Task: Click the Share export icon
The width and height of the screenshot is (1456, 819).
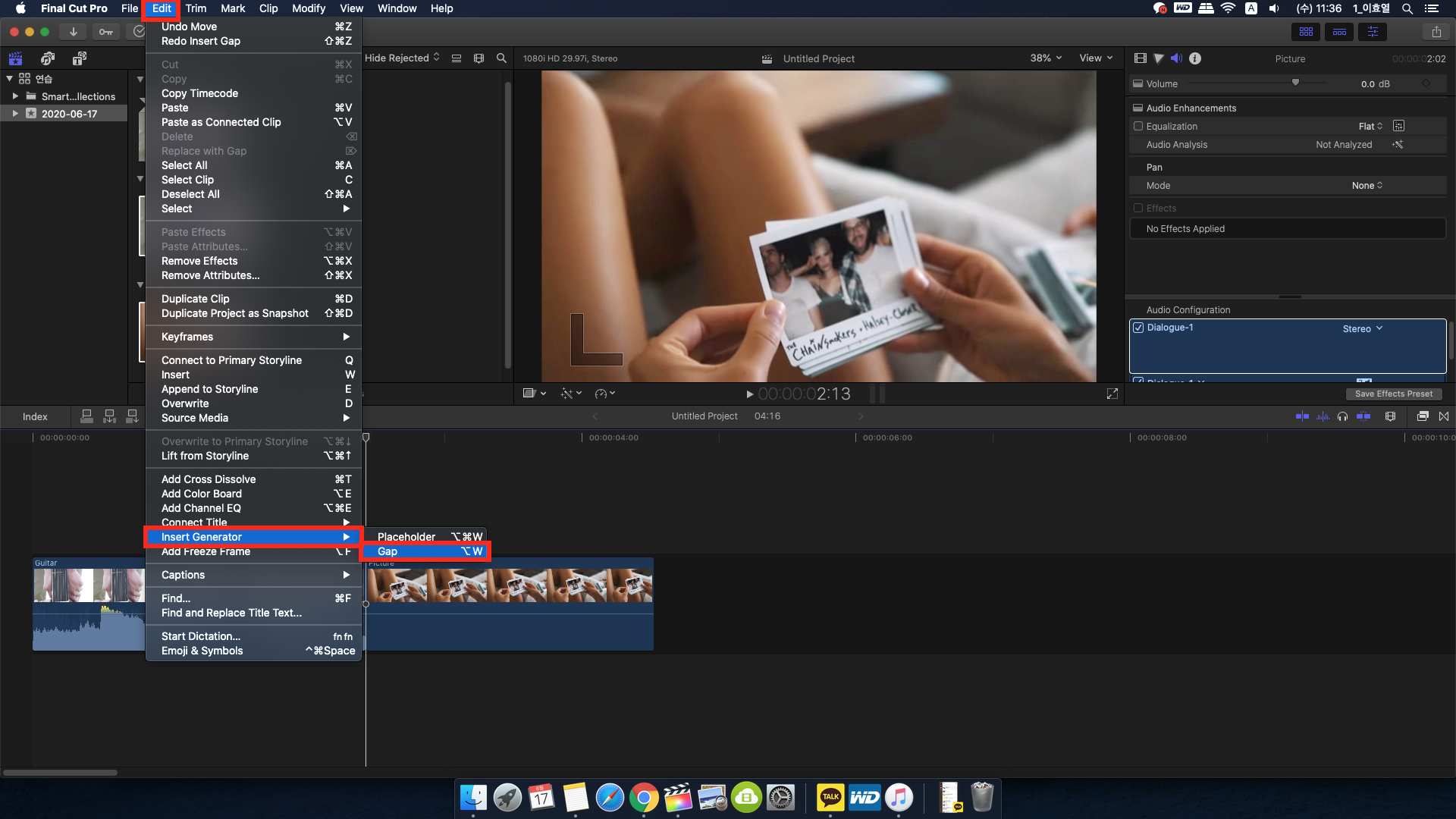Action: (1436, 32)
